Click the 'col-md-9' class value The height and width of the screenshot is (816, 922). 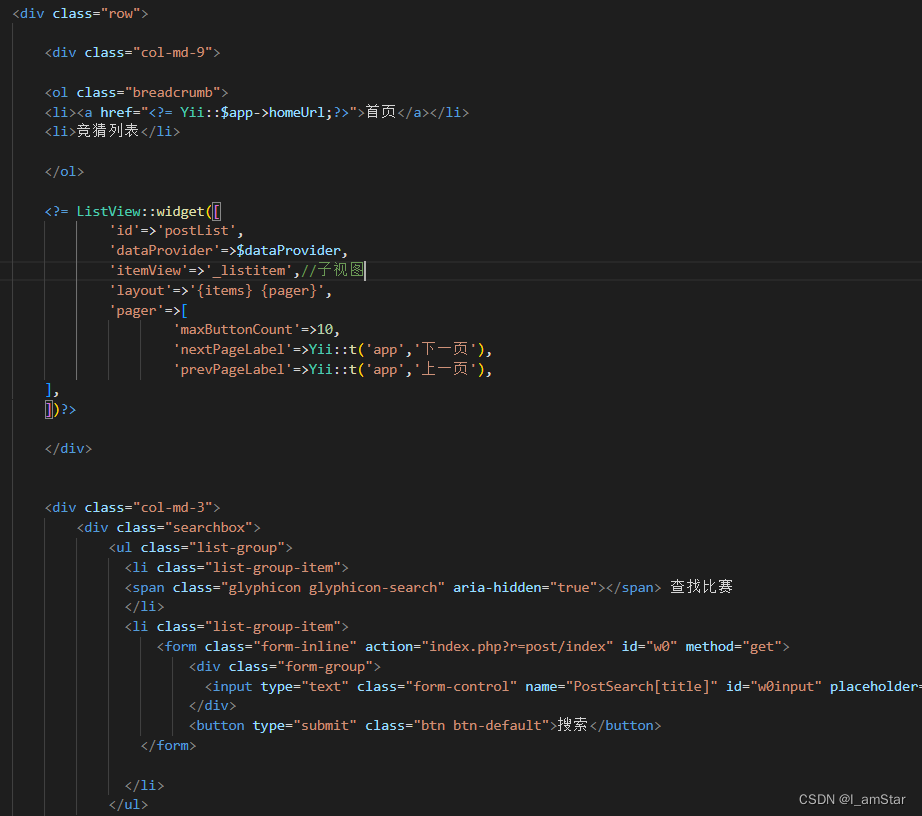pos(173,53)
